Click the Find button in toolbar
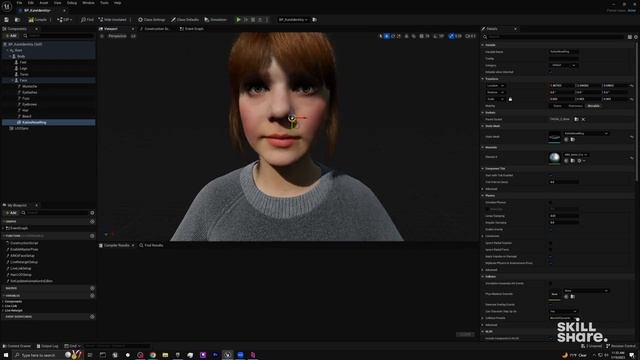 pyautogui.click(x=87, y=20)
